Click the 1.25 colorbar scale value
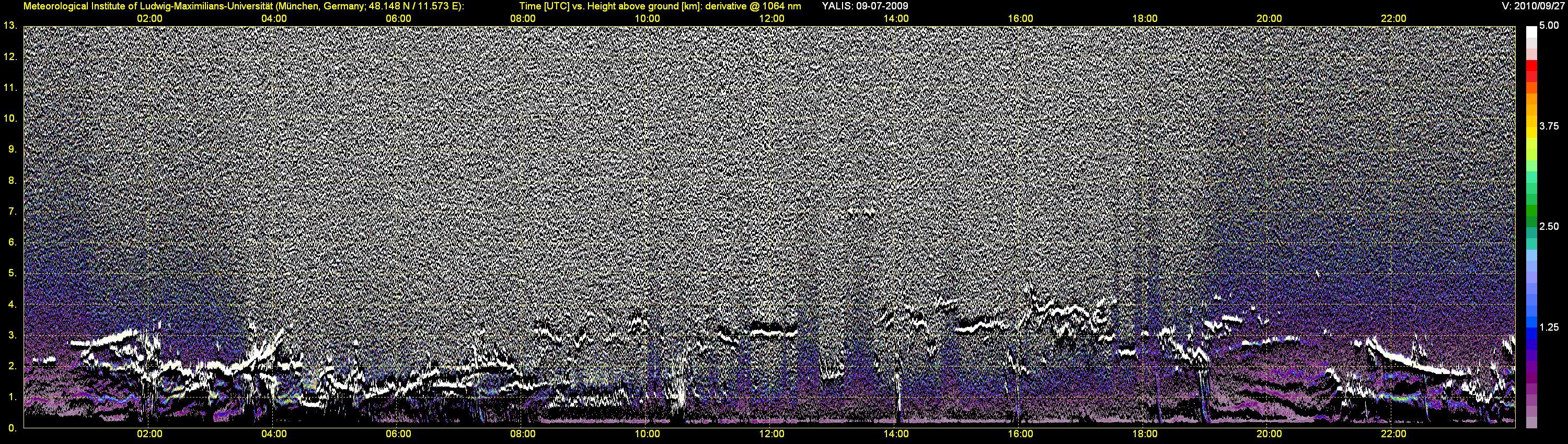The width and height of the screenshot is (1568, 444). pyautogui.click(x=1549, y=327)
